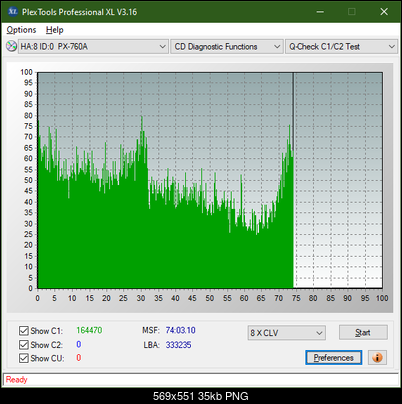
Task: Click the MSF value 74:03.10
Action: (181, 330)
